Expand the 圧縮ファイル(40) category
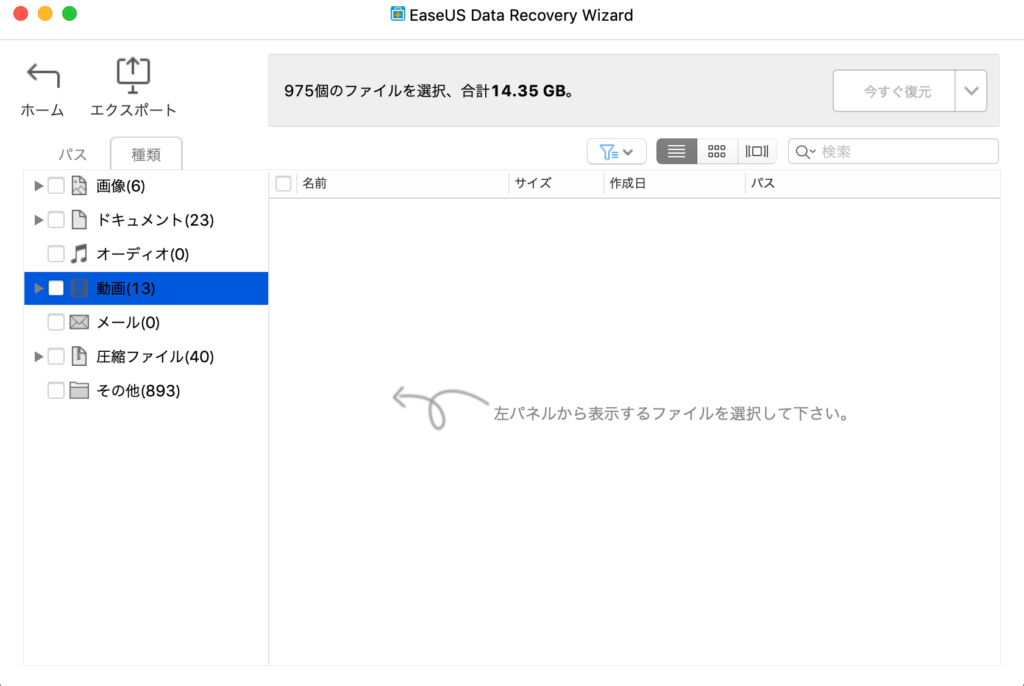 click(39, 357)
